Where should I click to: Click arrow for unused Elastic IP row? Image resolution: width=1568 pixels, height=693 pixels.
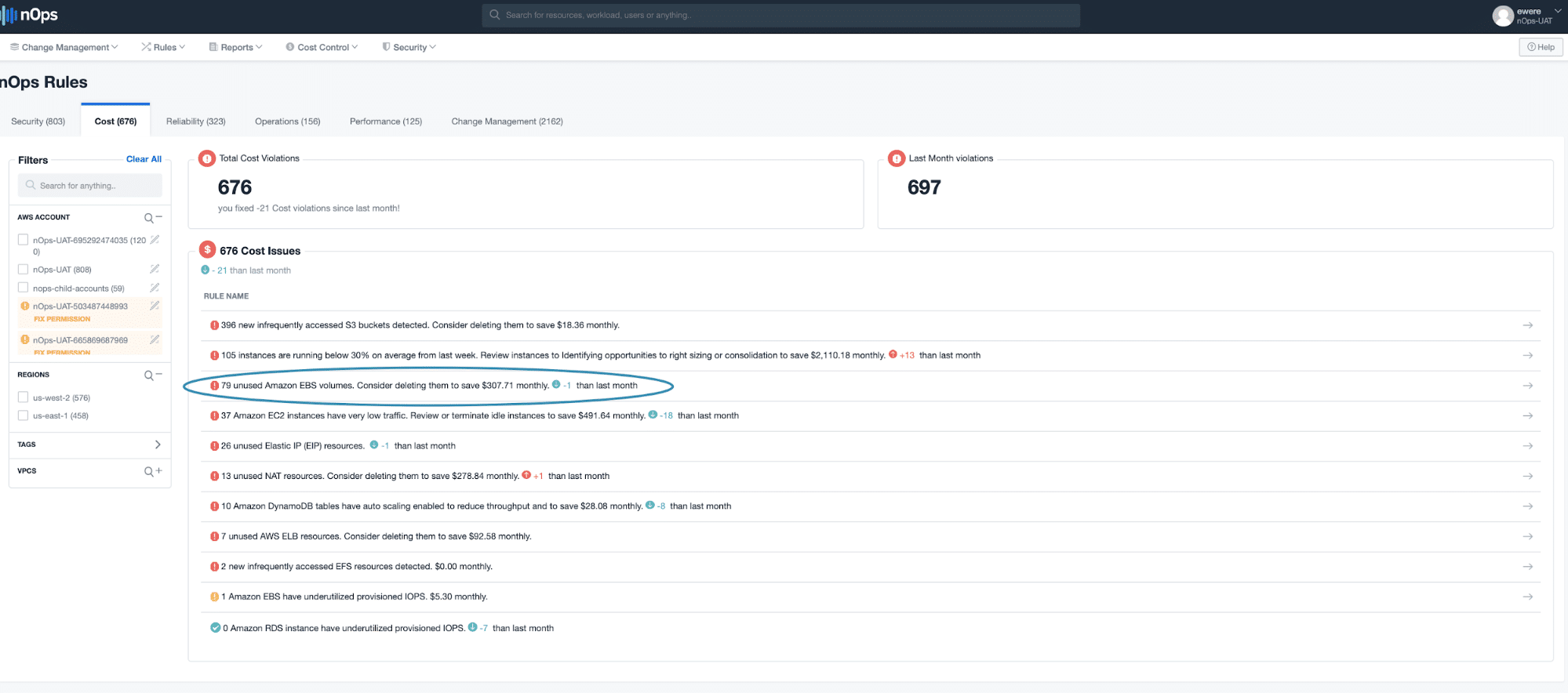[1528, 446]
